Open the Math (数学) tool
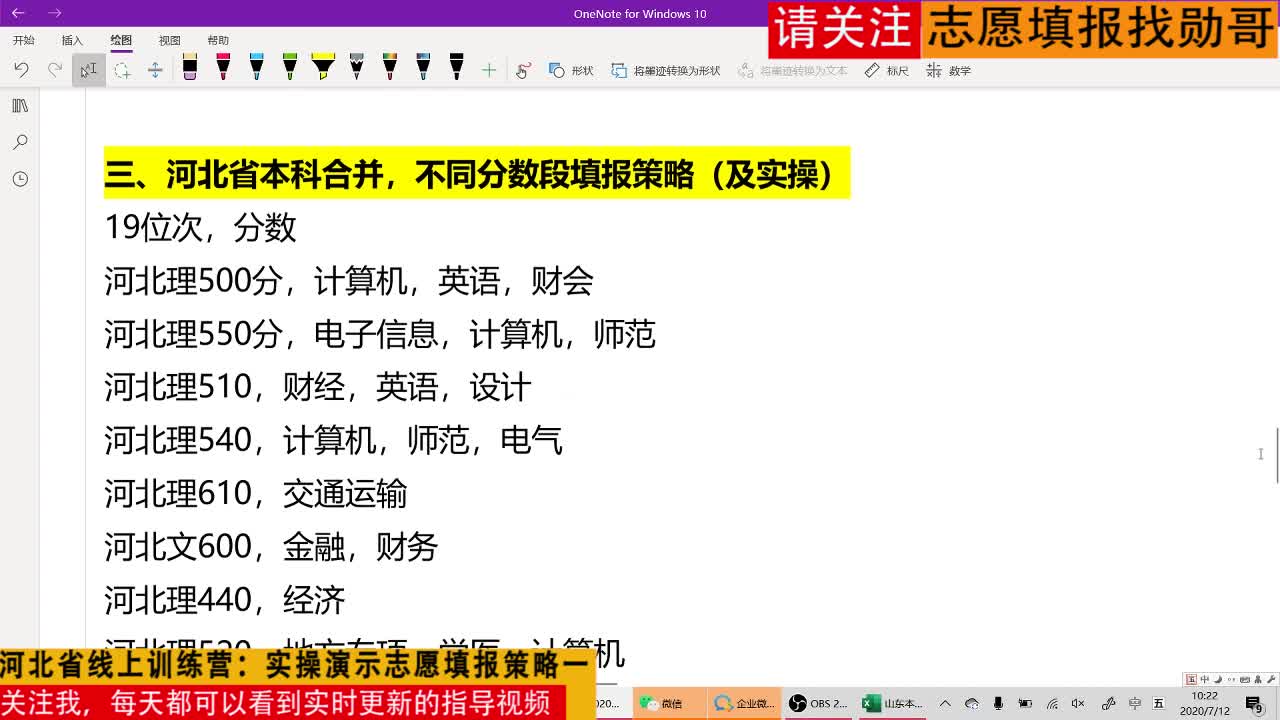Screen dimensions: 1280x720 [x=949, y=70]
